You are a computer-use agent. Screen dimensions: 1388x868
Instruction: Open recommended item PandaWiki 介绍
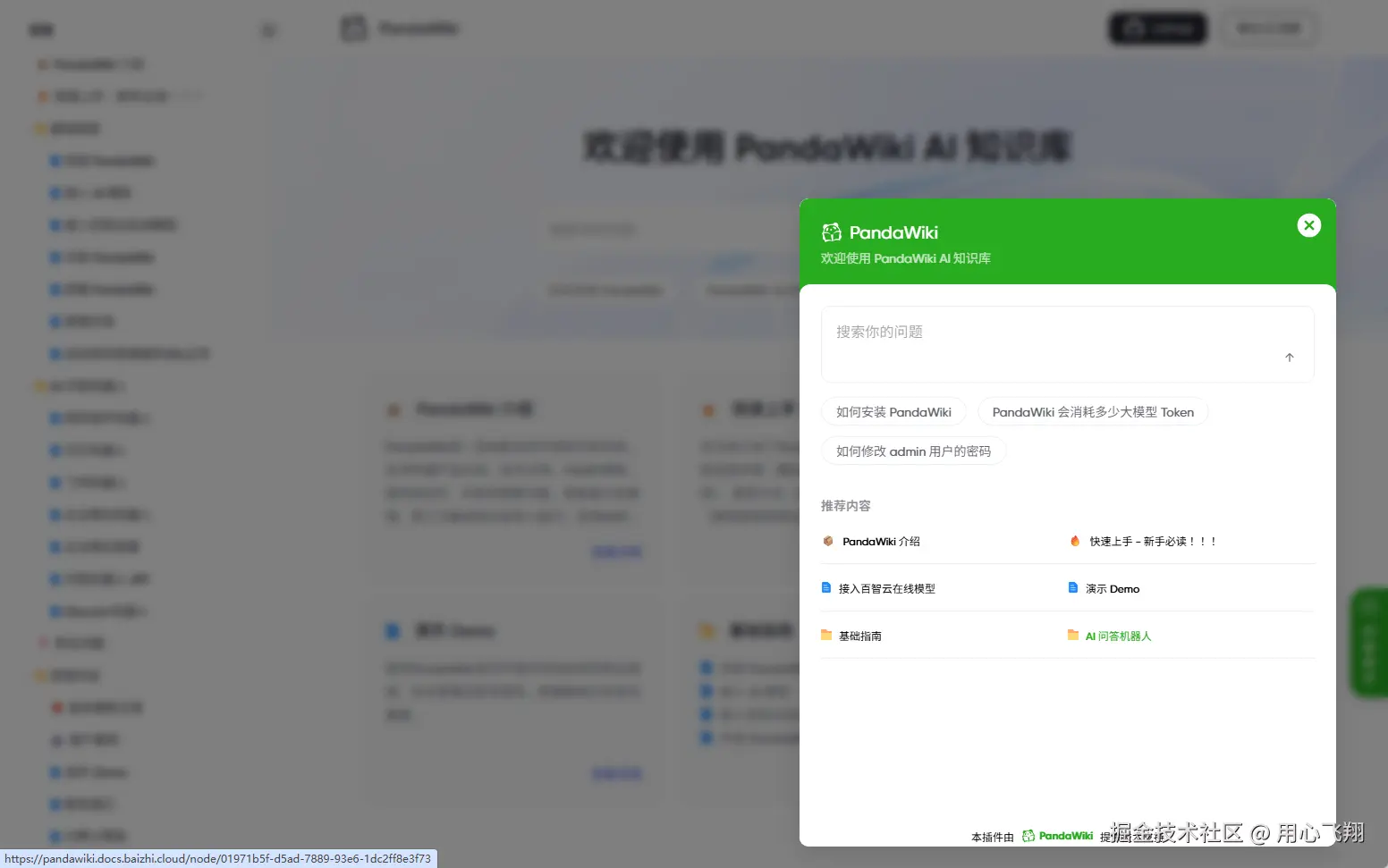coord(881,542)
